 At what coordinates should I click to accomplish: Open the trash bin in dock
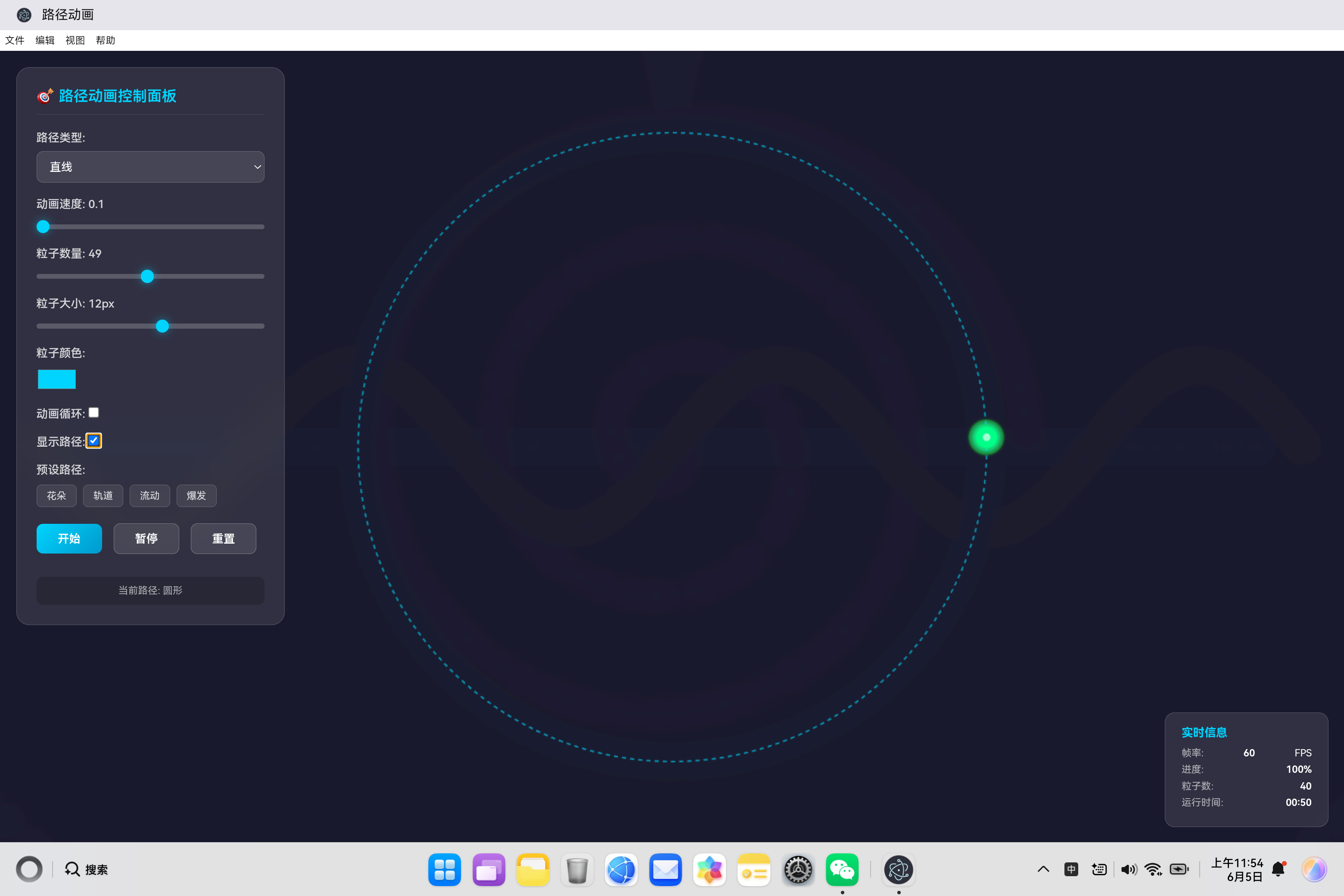coord(577,869)
